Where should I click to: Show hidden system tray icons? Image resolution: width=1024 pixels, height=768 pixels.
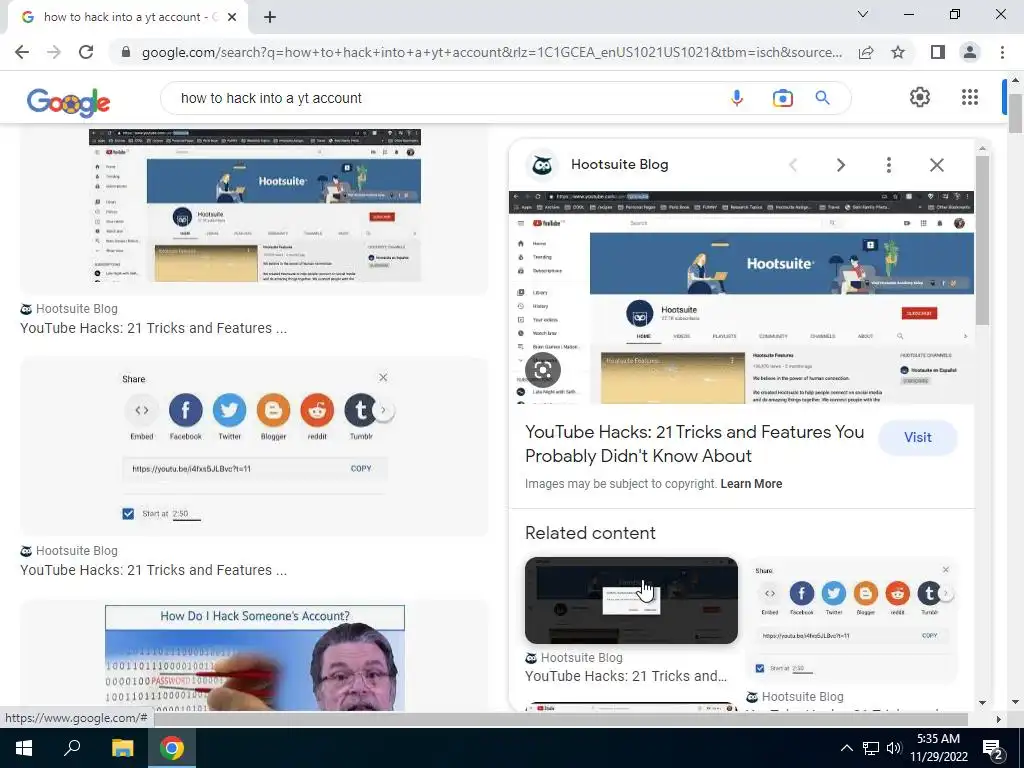pyautogui.click(x=846, y=748)
